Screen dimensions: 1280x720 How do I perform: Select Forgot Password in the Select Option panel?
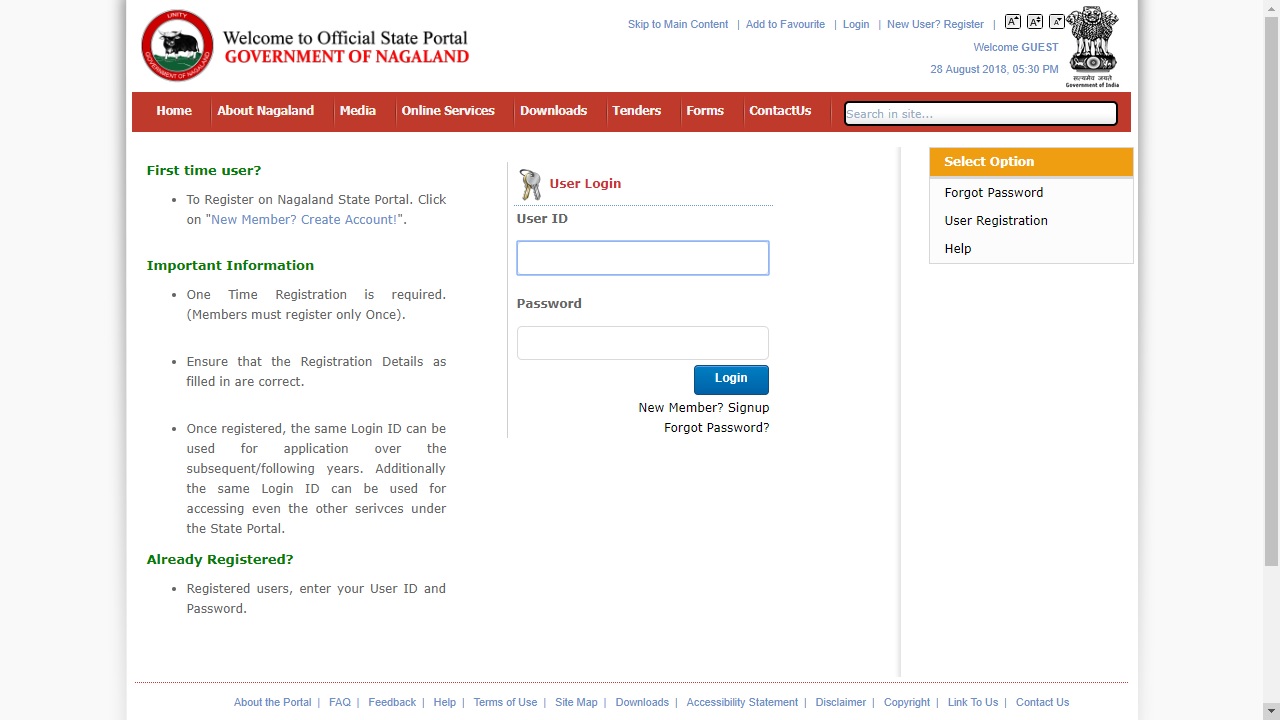(993, 192)
